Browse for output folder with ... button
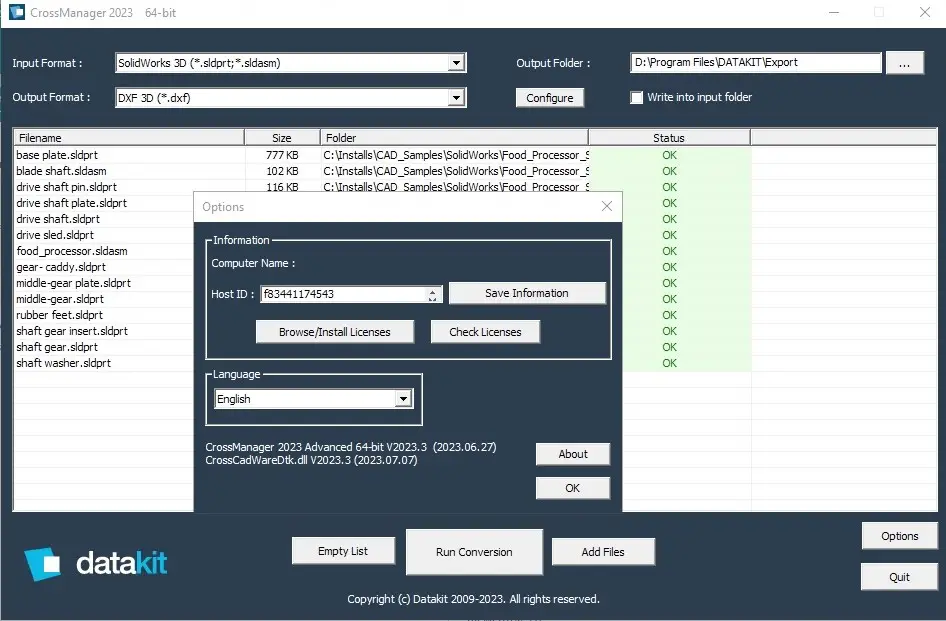The image size is (946, 621). click(904, 63)
